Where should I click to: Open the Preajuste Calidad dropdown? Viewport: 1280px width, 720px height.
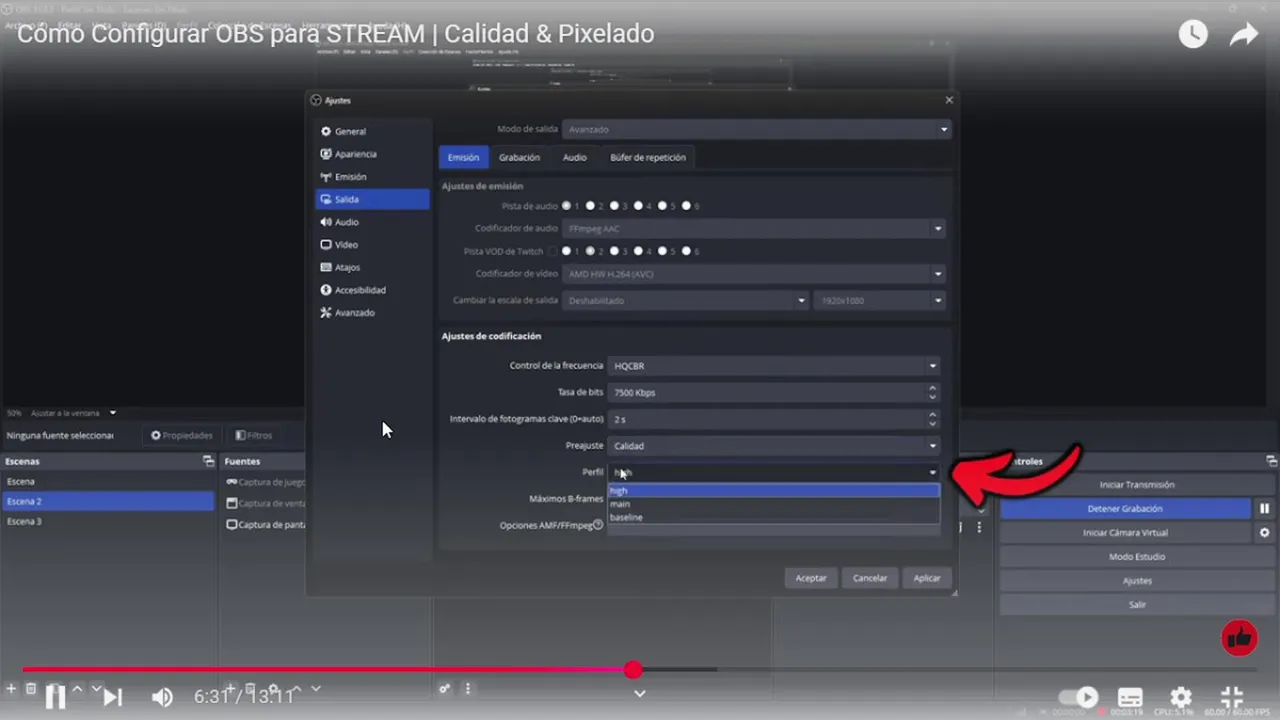tap(774, 446)
